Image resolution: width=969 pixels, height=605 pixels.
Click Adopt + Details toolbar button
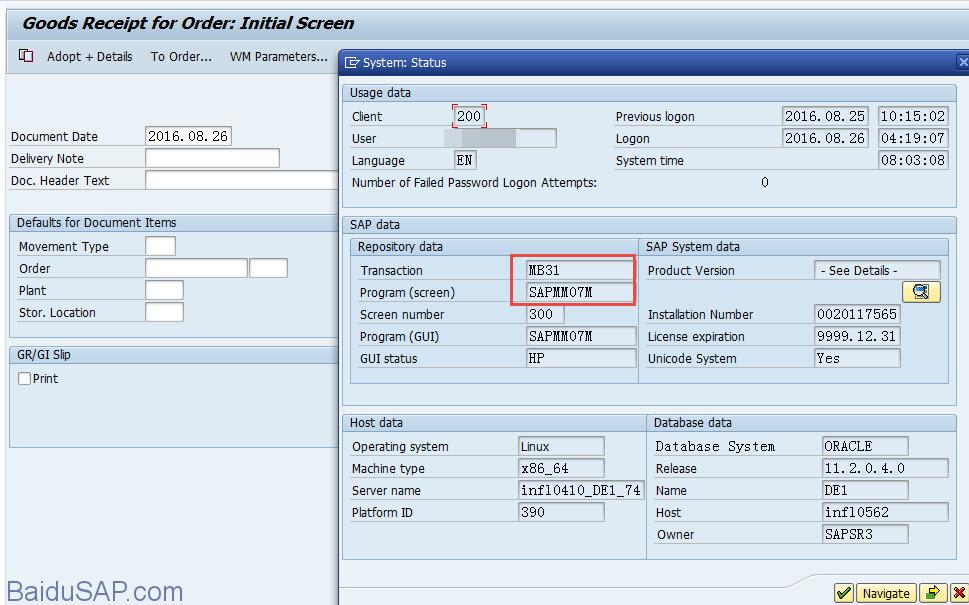(x=89, y=57)
